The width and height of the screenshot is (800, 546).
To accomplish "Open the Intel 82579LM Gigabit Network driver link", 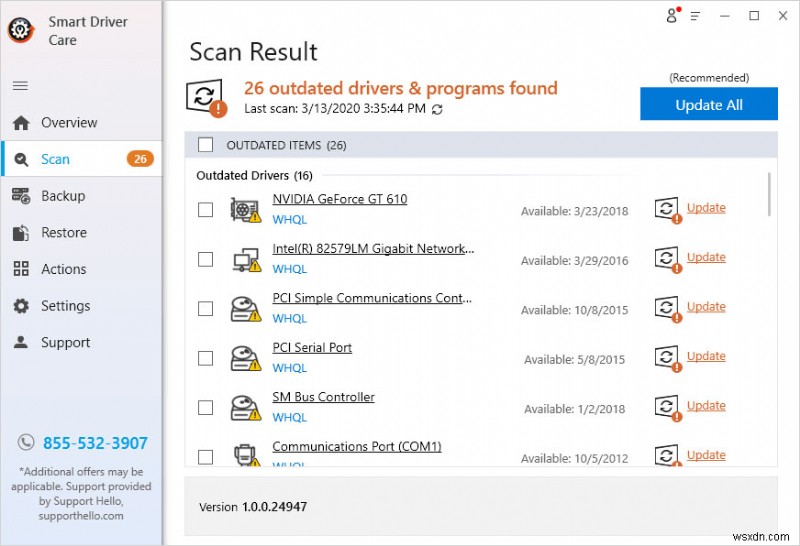I will [x=373, y=249].
